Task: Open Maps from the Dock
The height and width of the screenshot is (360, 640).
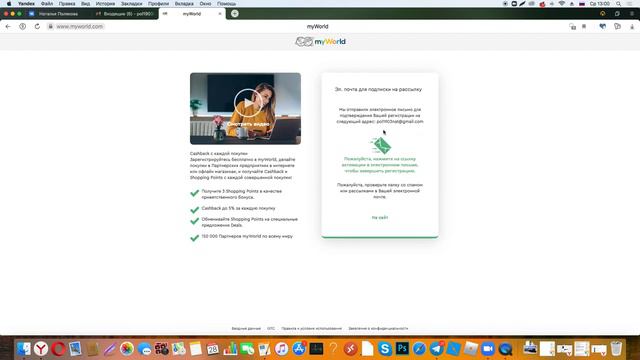Action: coord(178,349)
